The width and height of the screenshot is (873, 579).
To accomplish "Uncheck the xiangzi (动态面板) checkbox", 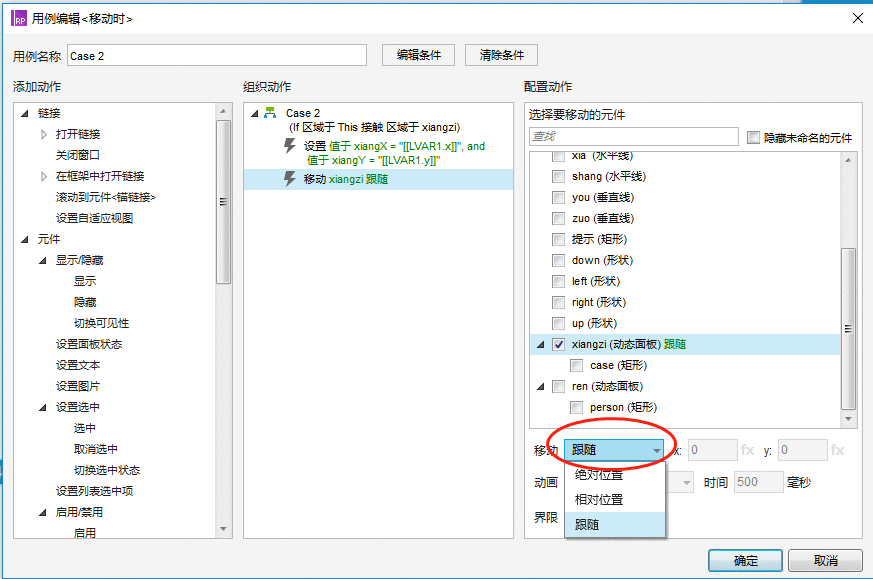I will 558,345.
